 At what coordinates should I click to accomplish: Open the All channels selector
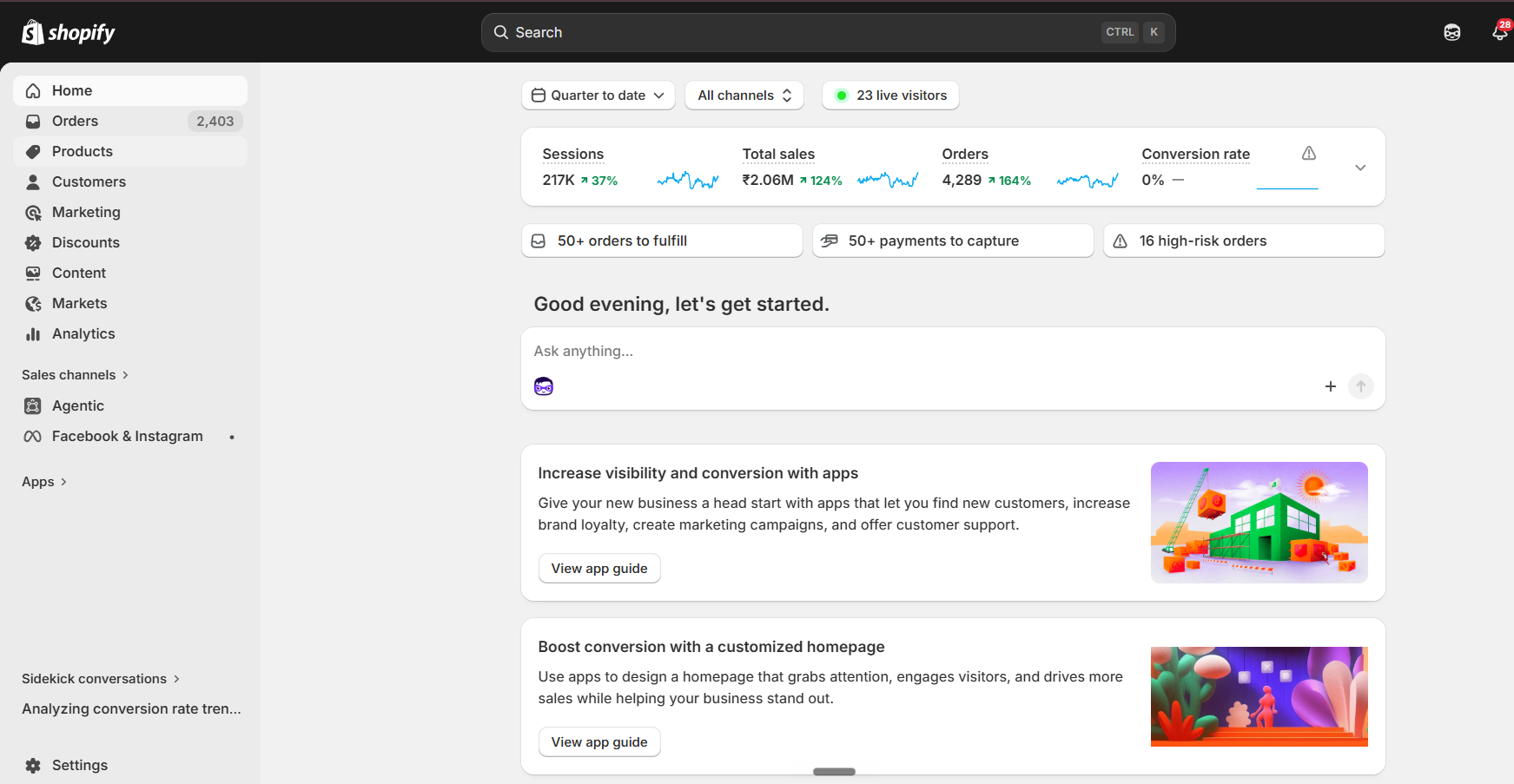744,96
